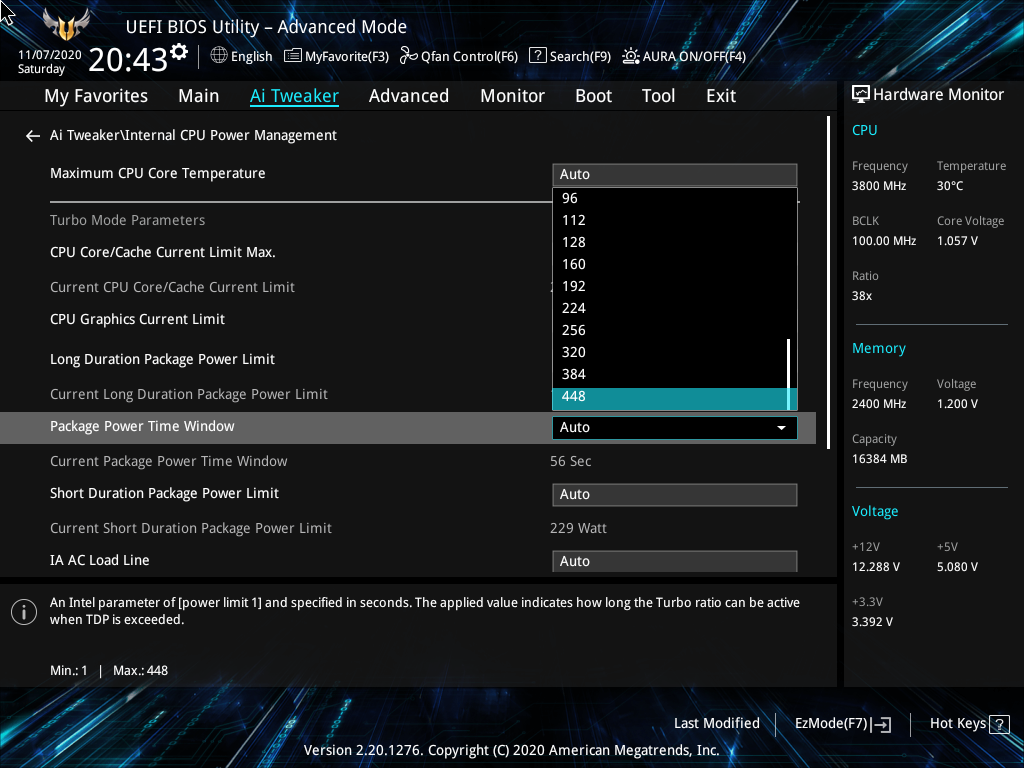
Task: Go to the Exit tab
Action: 721,96
